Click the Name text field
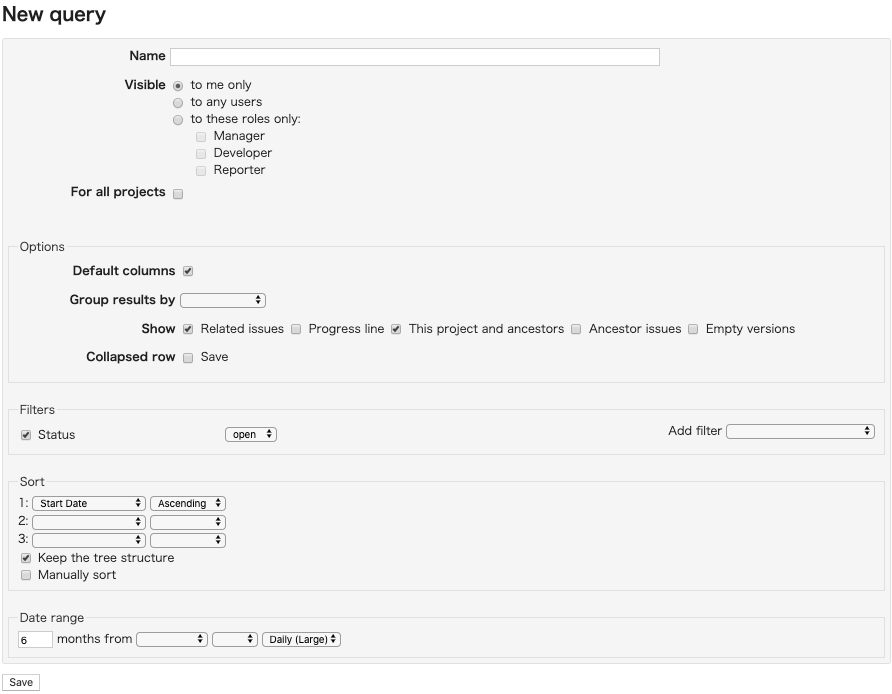 (415, 57)
